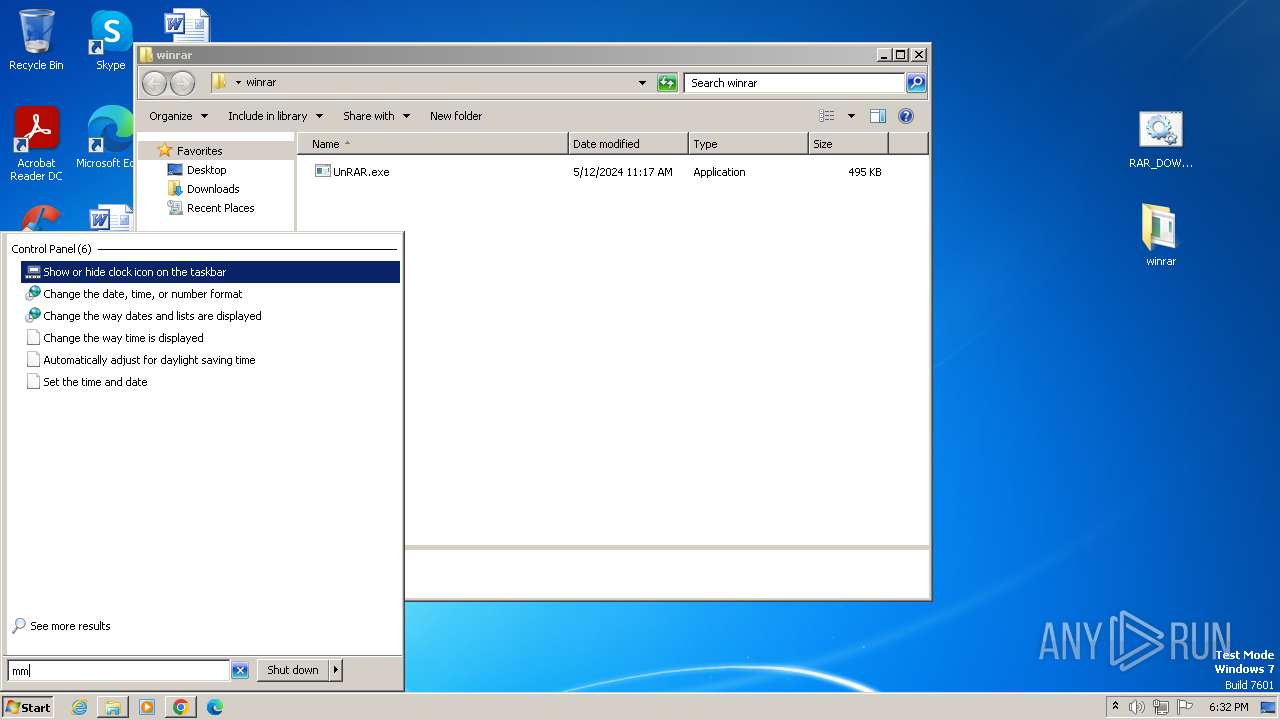Click the Search winrar field
The height and width of the screenshot is (720, 1280).
[794, 83]
